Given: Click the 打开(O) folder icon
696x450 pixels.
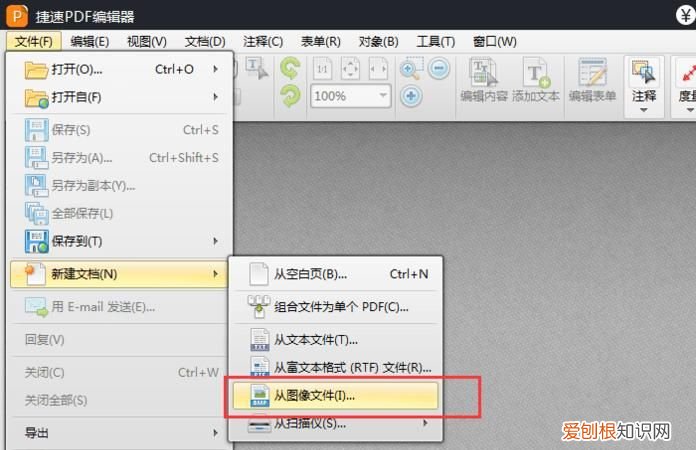Looking at the screenshot, I should (36, 70).
